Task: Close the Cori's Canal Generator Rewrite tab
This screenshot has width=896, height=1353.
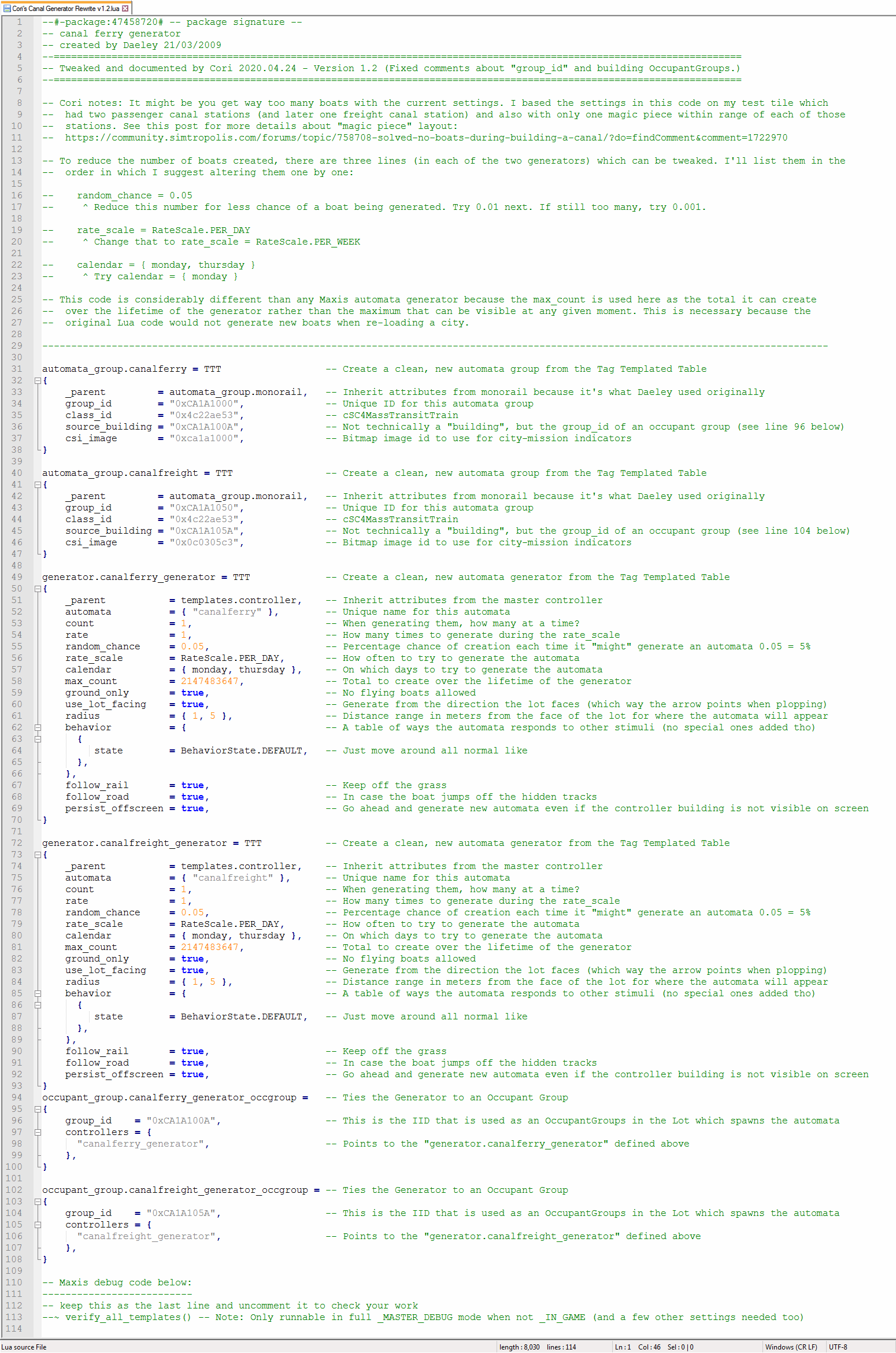Action: pos(125,8)
